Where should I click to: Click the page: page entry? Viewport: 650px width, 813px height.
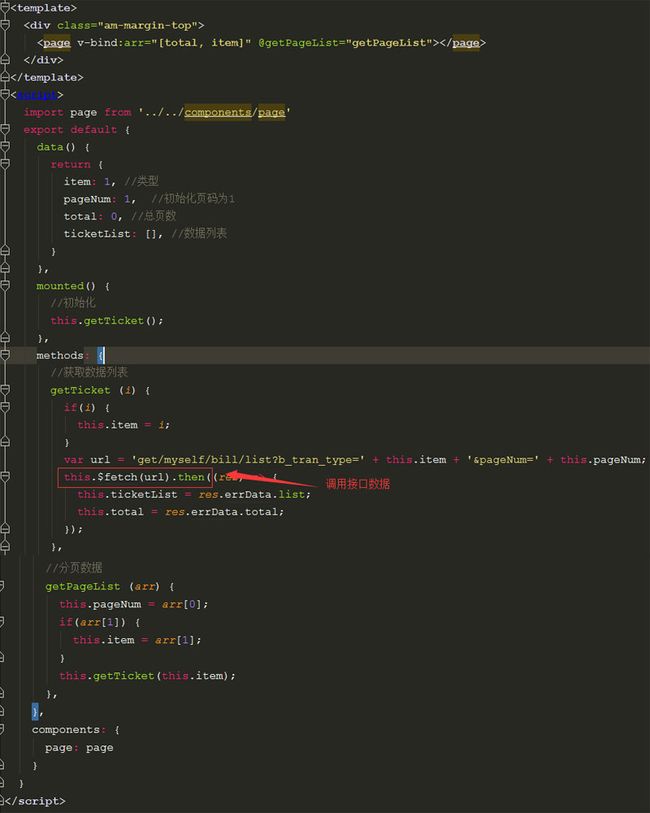(x=79, y=748)
